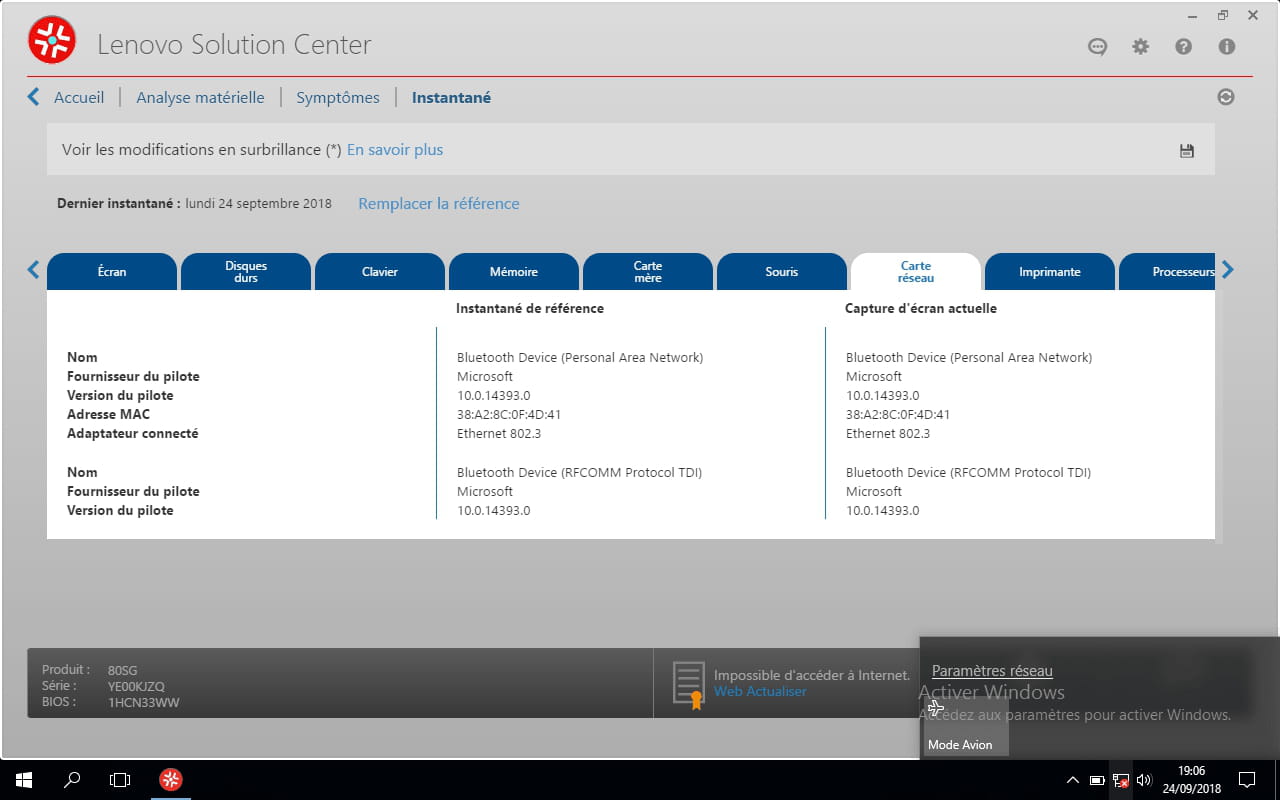Click the volume speaker tray icon
The image size is (1280, 800).
click(x=1145, y=780)
